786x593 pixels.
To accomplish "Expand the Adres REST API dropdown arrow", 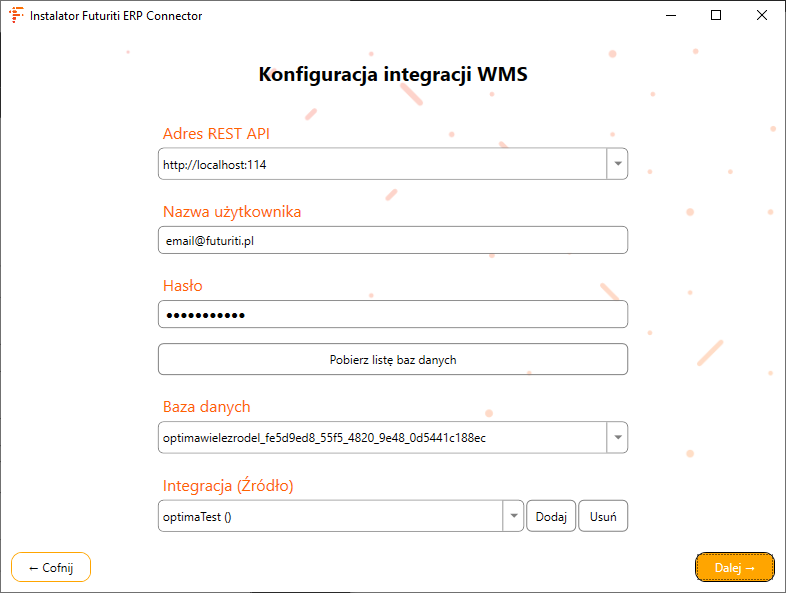I will click(617, 164).
